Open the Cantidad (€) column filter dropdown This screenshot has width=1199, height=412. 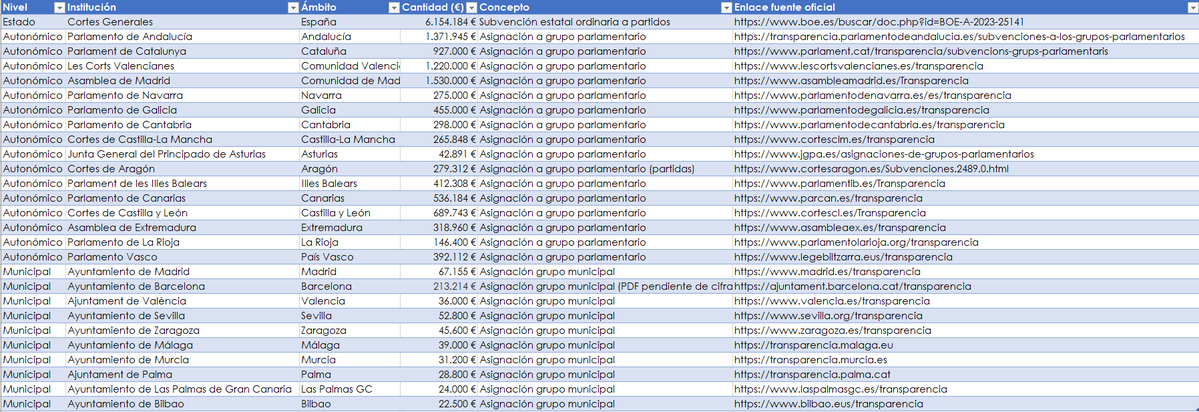click(x=471, y=7)
